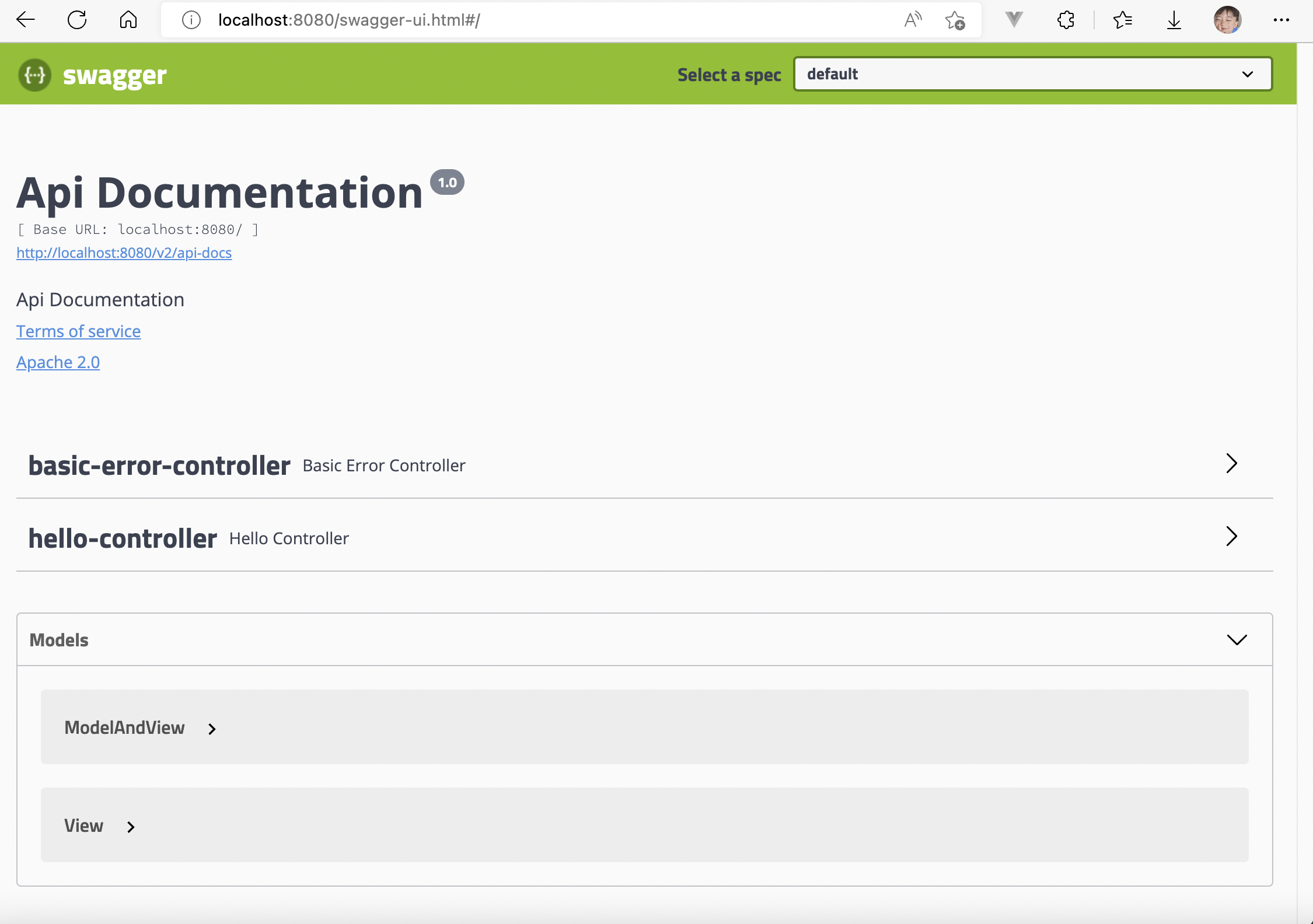Expand the ModelAndView model
Viewport: 1313px width, 924px height.
click(212, 729)
